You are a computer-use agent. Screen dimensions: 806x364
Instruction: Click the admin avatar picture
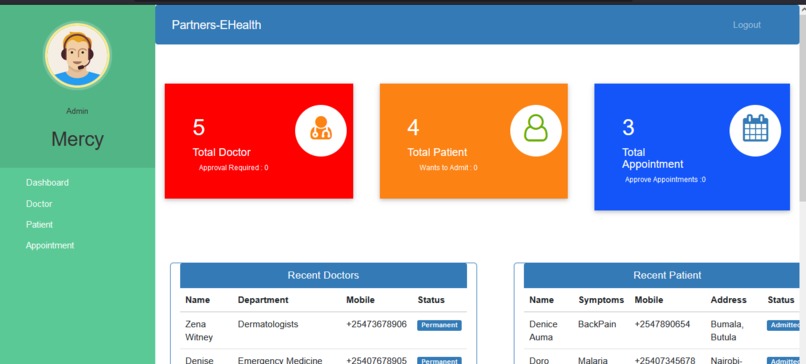(77, 55)
